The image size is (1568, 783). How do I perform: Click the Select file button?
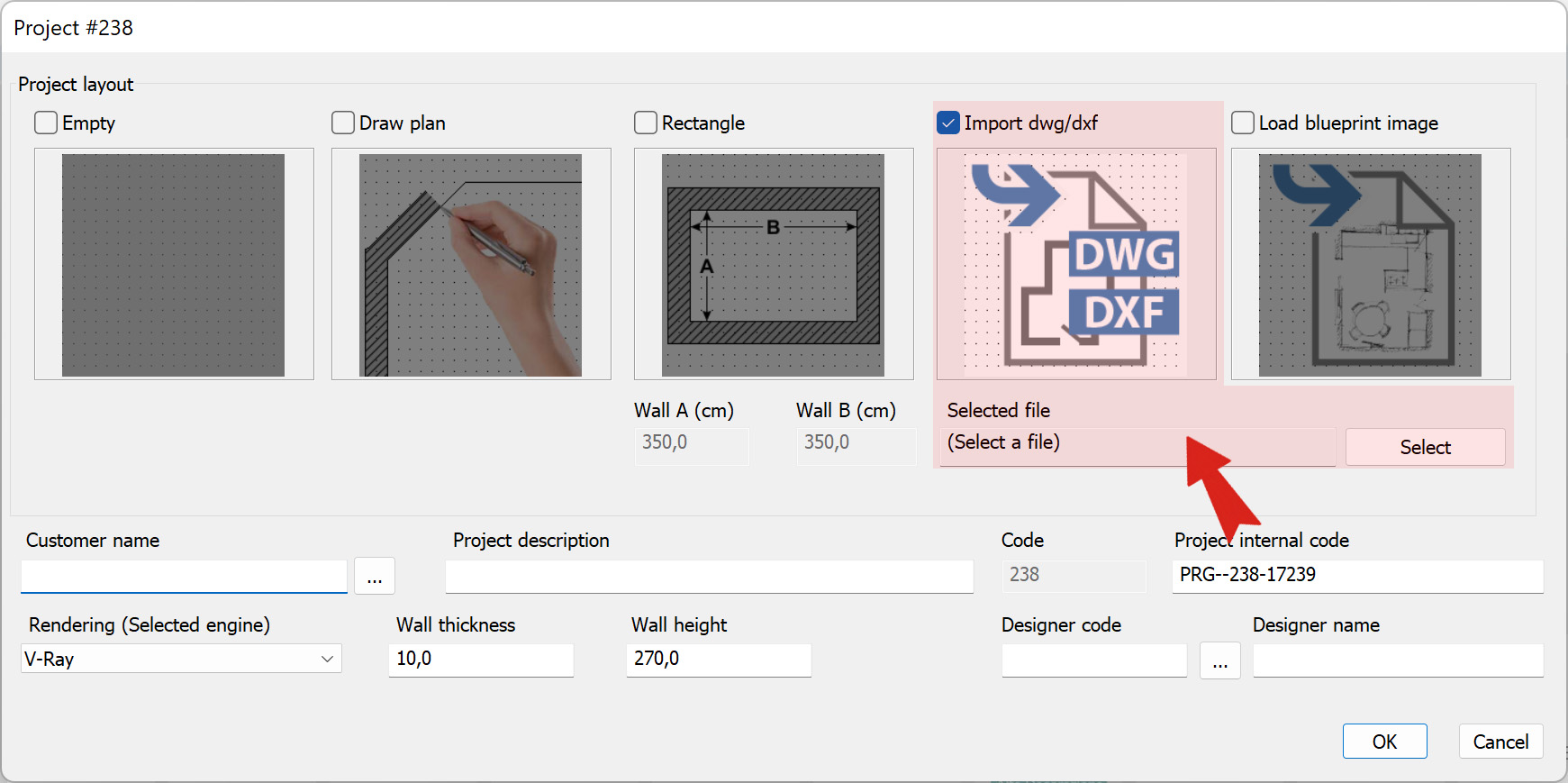pos(1426,447)
